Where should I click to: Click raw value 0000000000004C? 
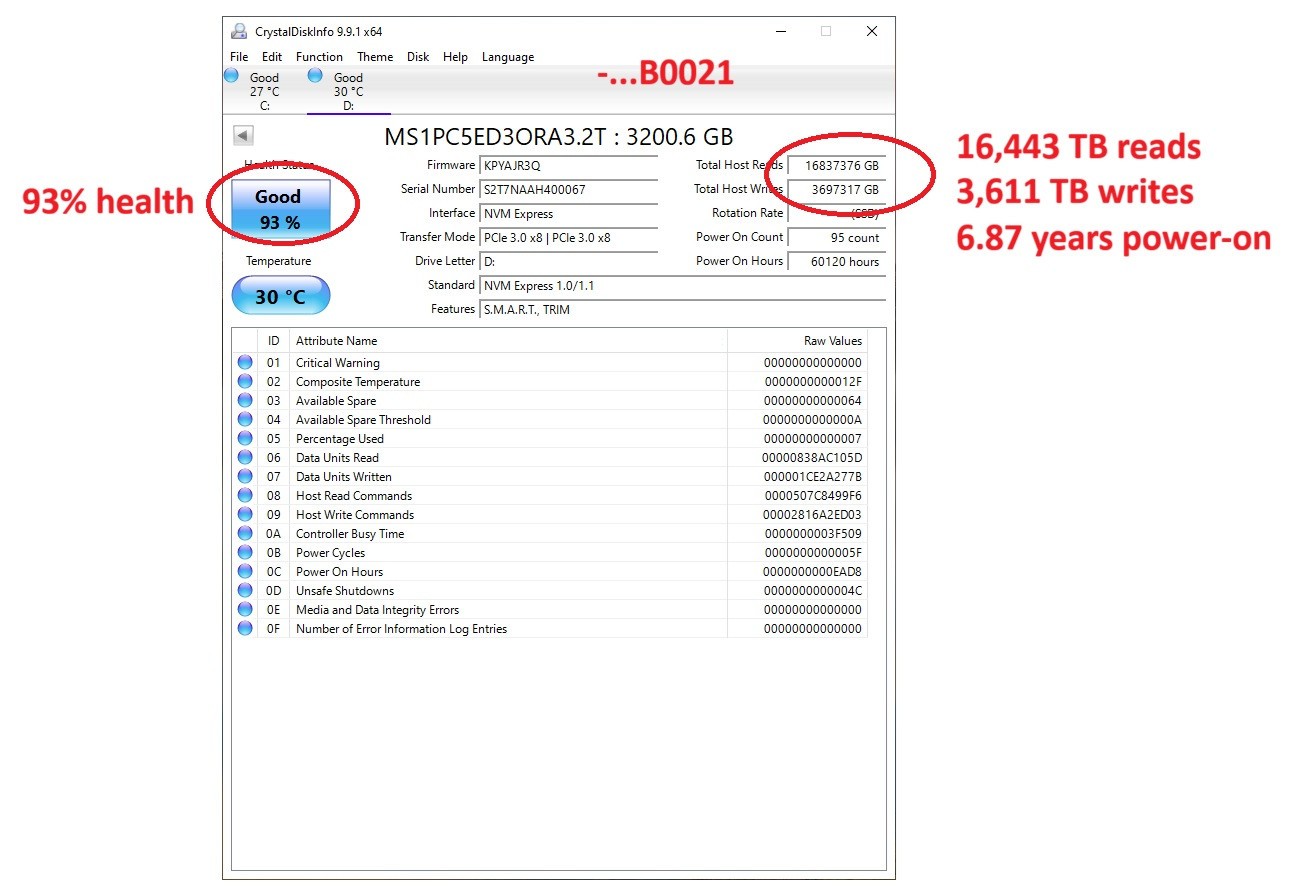coord(813,591)
